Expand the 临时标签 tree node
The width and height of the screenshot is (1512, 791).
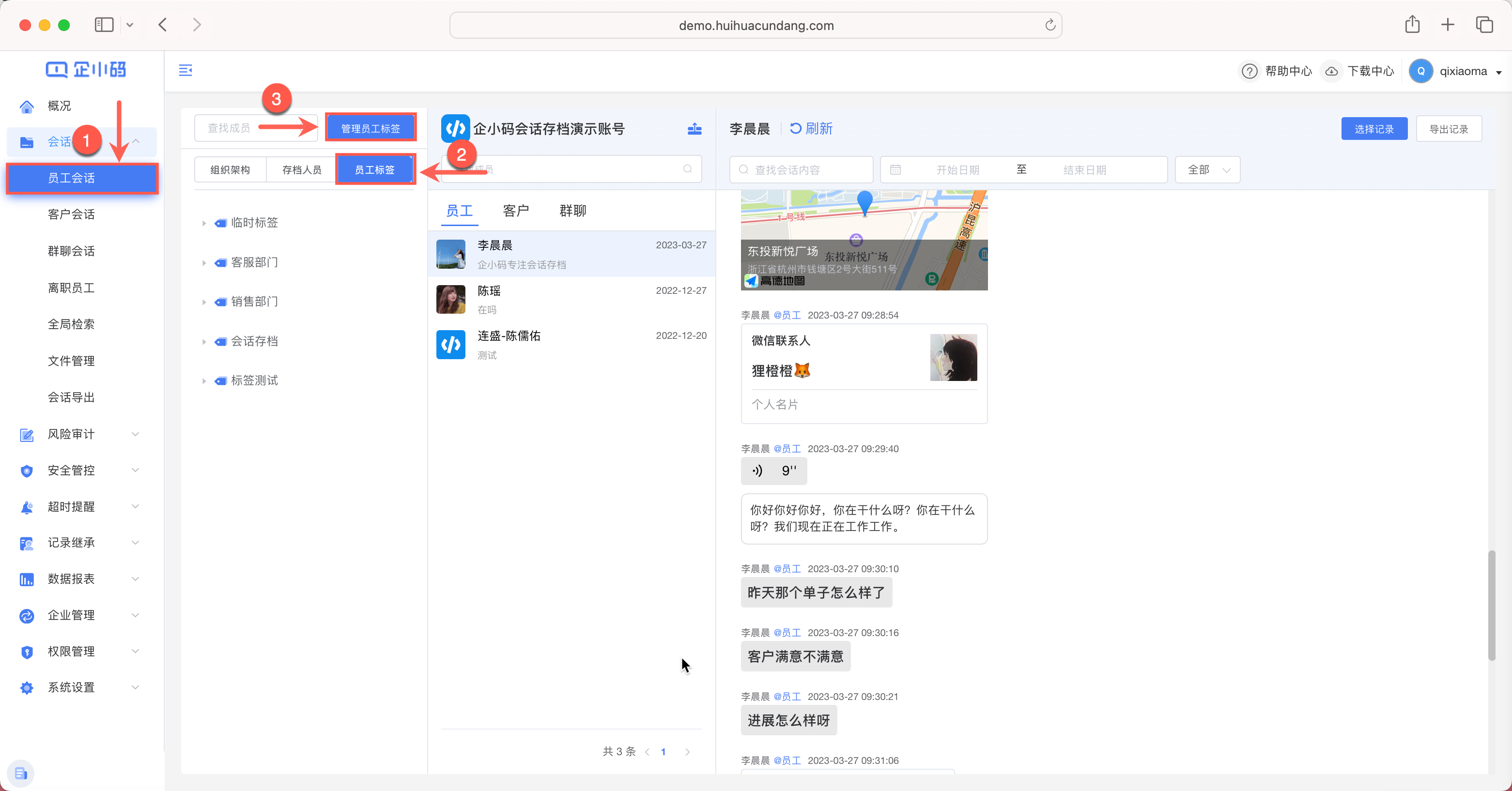coord(204,224)
